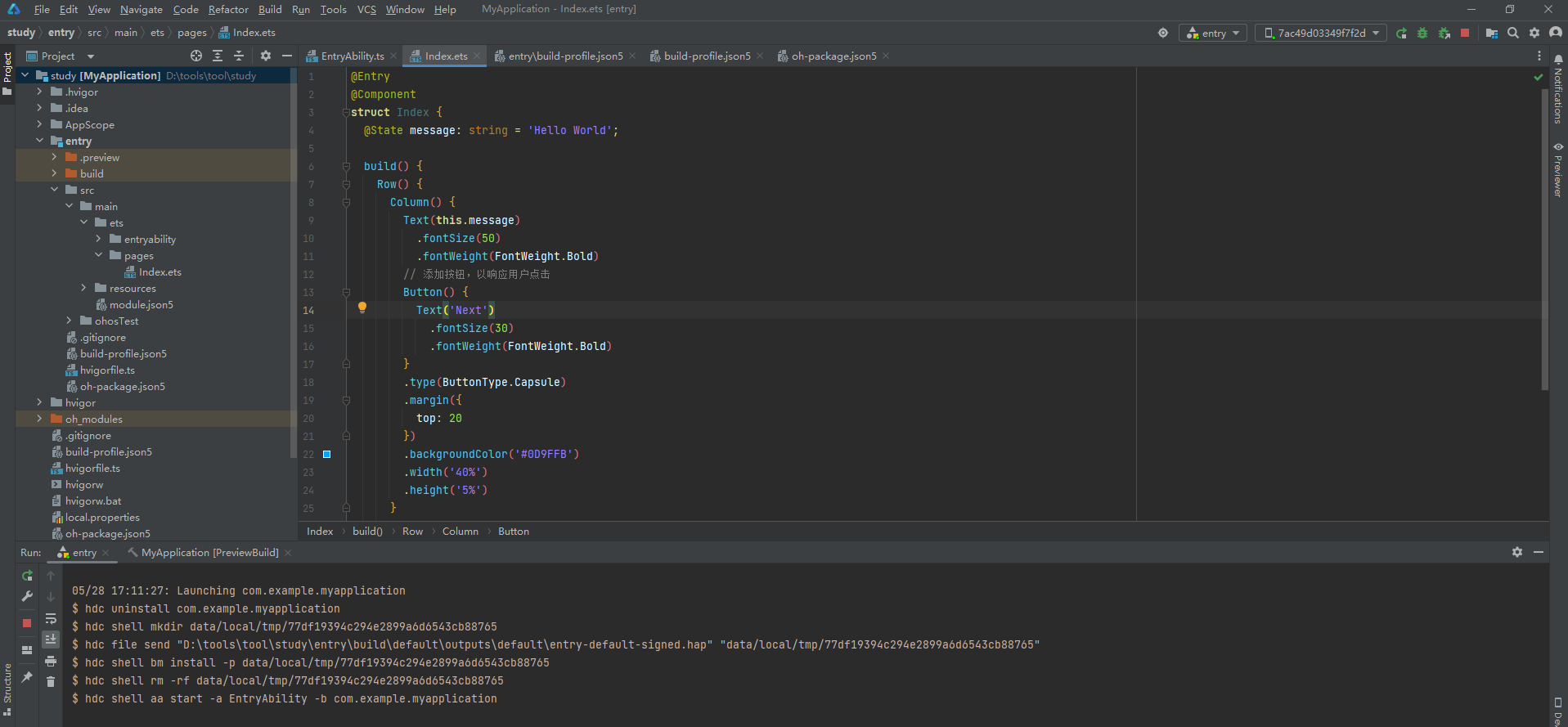Screen dimensions: 1568x727
Task: Collapse the entry module folder
Action: click(39, 141)
